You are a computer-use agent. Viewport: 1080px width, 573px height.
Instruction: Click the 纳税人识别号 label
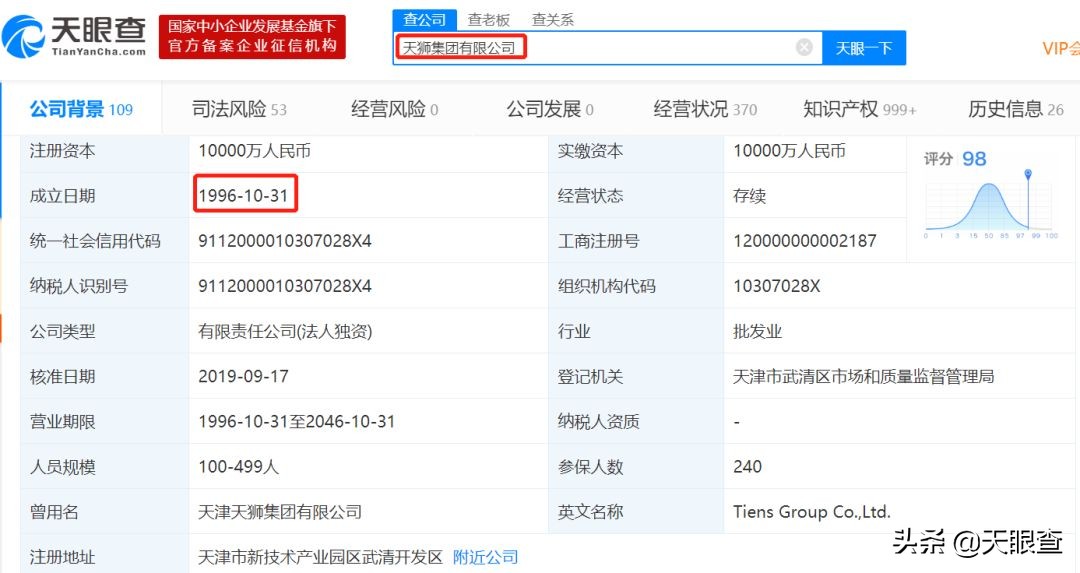[x=79, y=286]
